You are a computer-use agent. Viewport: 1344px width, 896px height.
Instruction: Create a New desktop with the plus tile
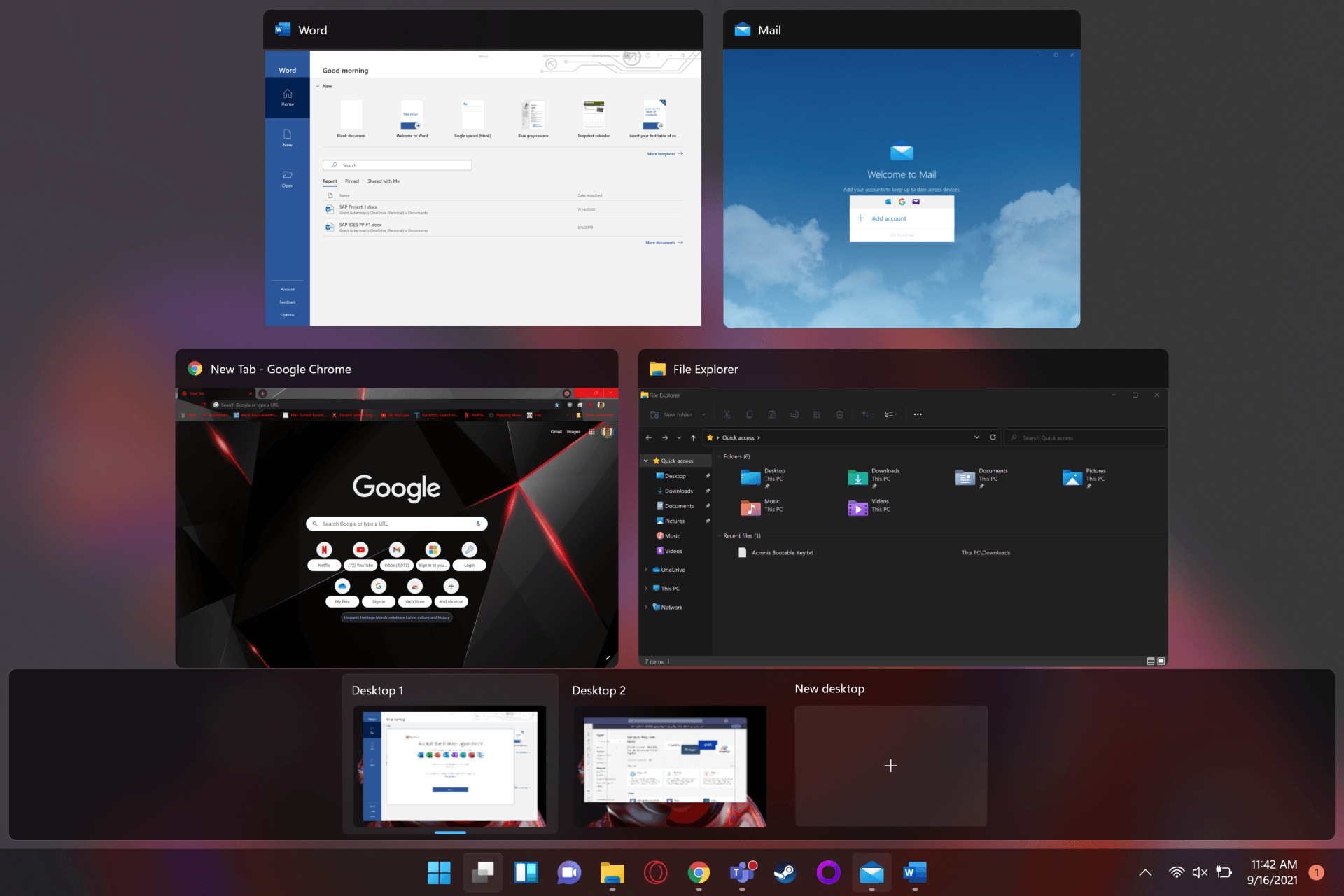pyautogui.click(x=890, y=766)
